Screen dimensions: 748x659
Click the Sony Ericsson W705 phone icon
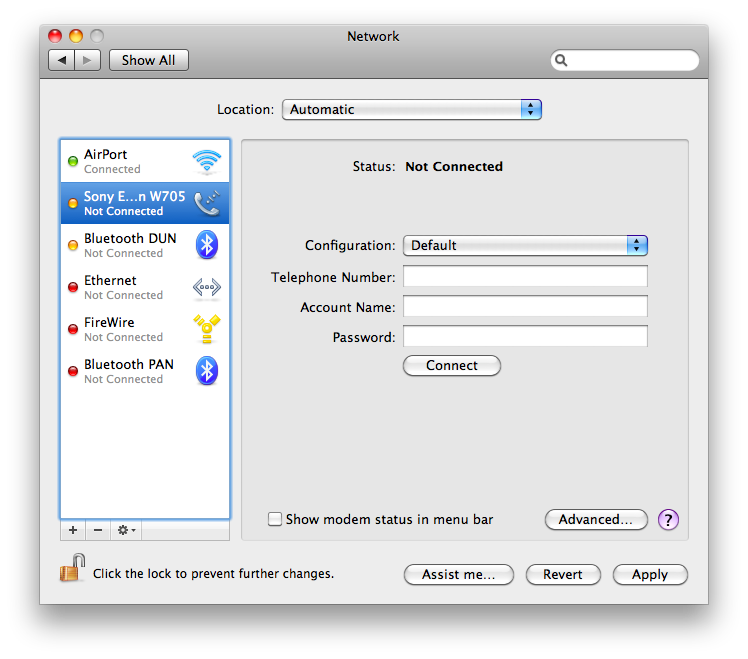[x=207, y=203]
